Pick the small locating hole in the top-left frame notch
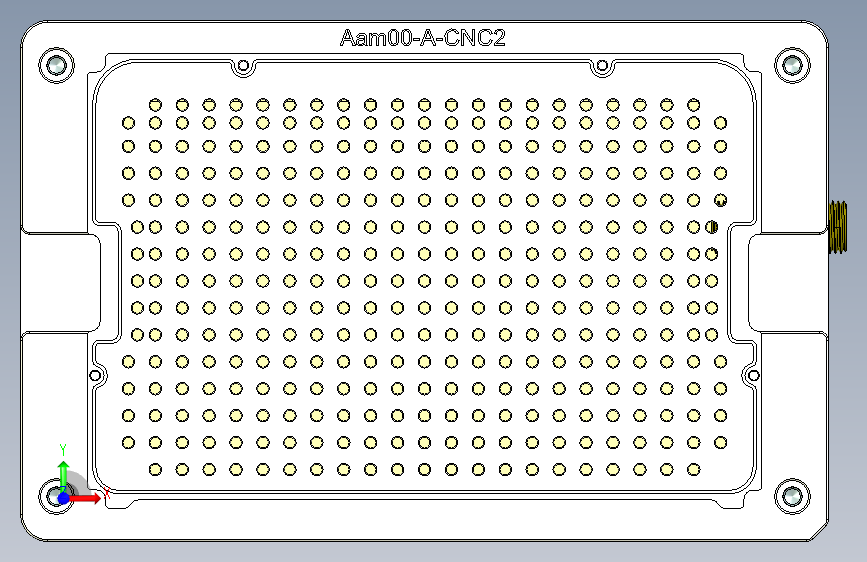867x562 pixels. (x=243, y=66)
